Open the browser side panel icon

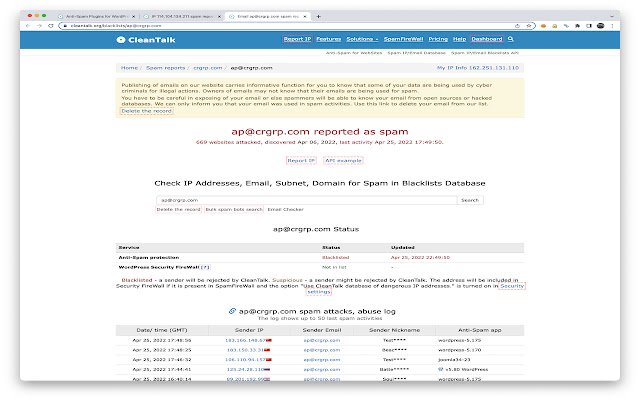pos(589,26)
